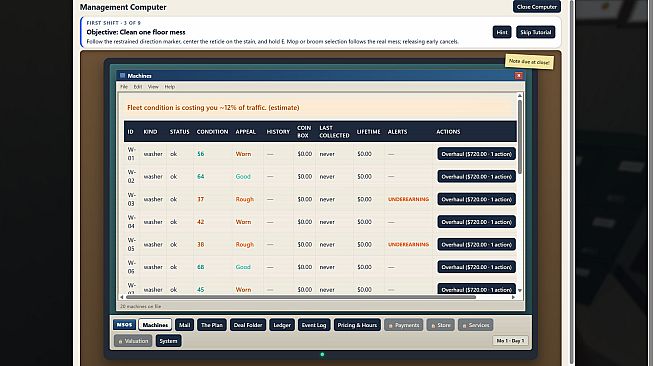
Task: Click the Rough appeal of W-03
Action: click(244, 199)
